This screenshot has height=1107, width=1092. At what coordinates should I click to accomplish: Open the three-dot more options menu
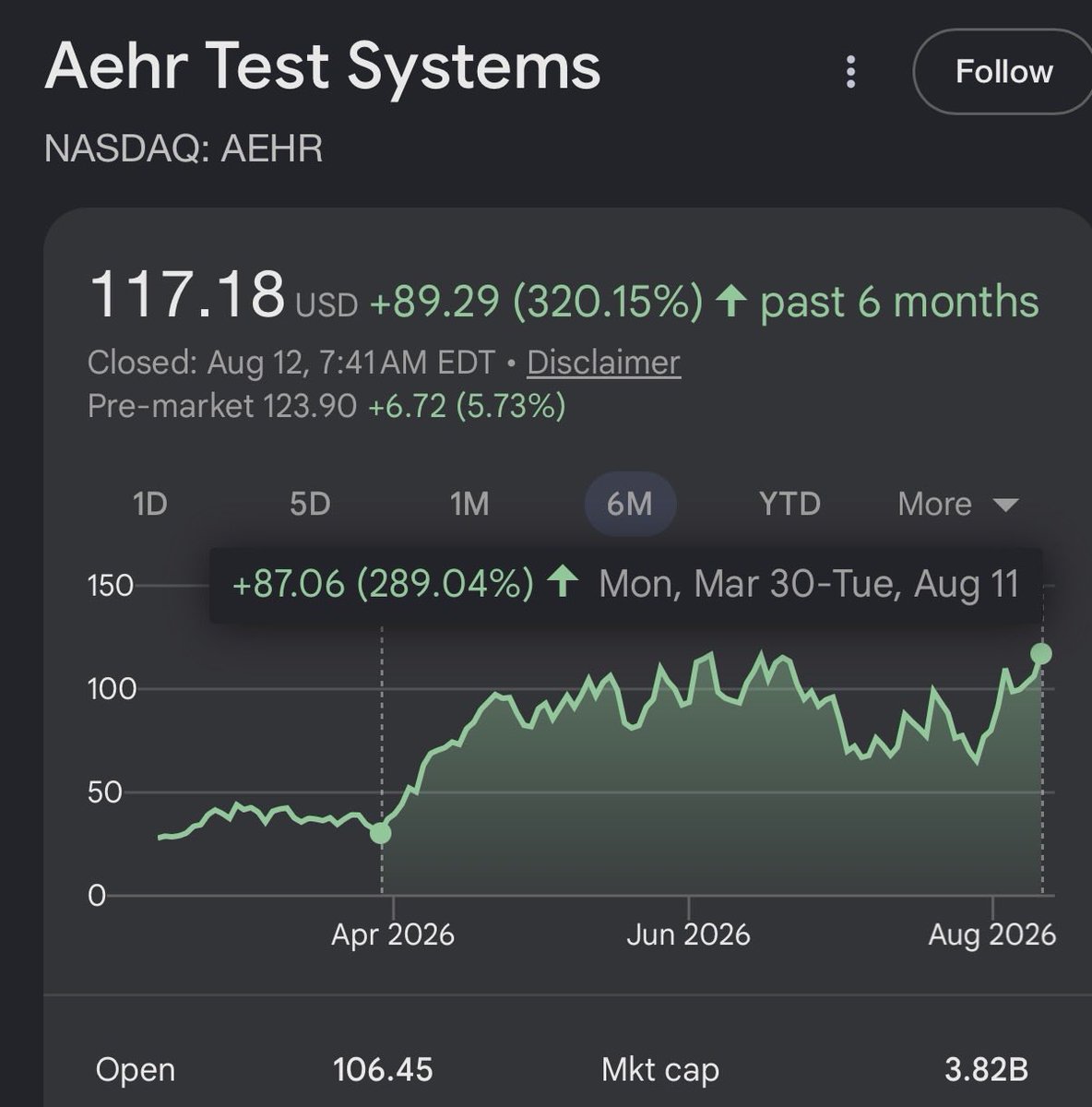click(850, 72)
